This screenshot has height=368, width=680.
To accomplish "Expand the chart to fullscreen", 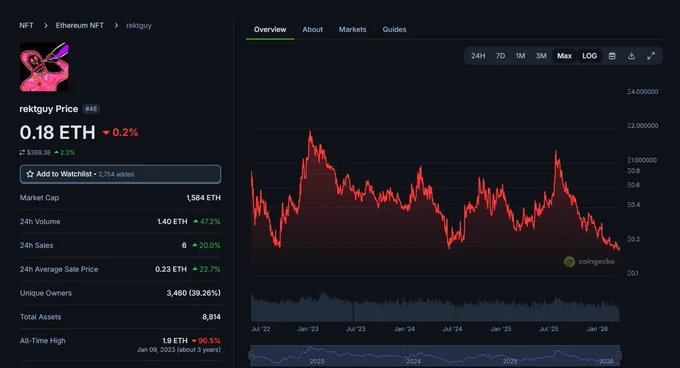I will tap(651, 56).
